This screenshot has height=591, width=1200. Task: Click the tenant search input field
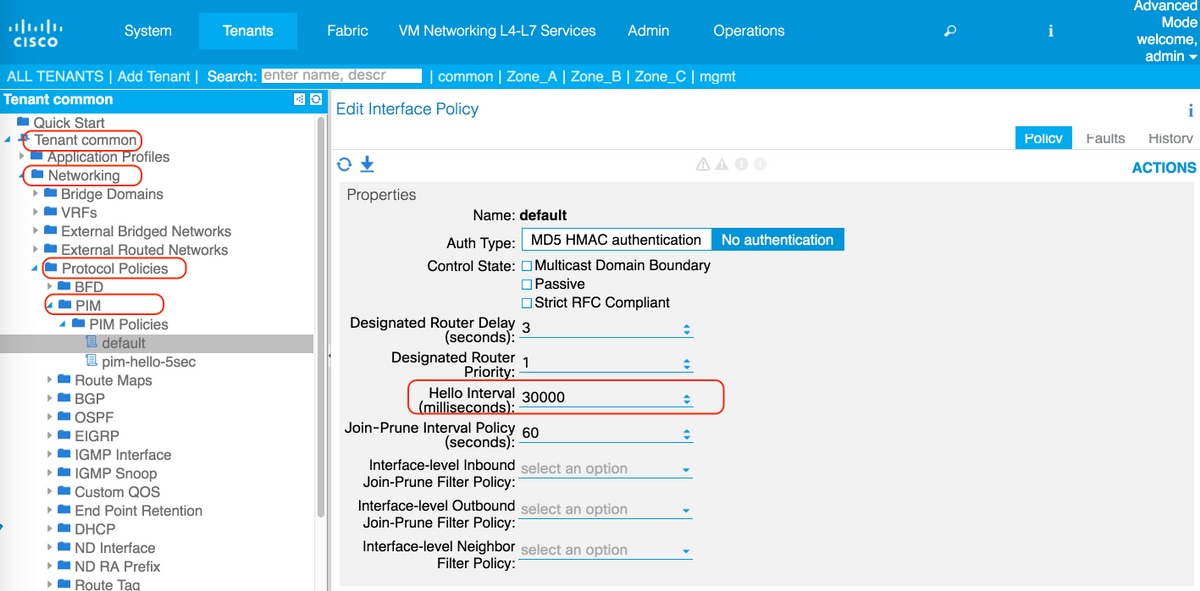pyautogui.click(x=341, y=75)
